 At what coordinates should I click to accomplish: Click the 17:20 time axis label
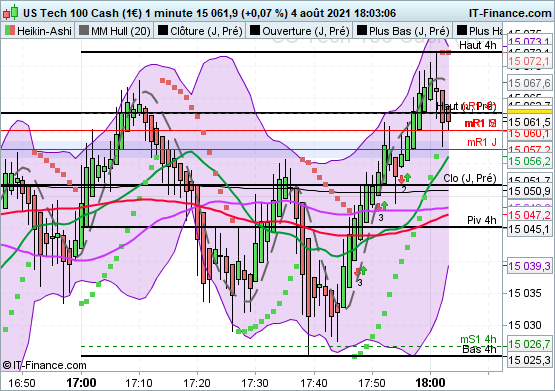coord(197,383)
